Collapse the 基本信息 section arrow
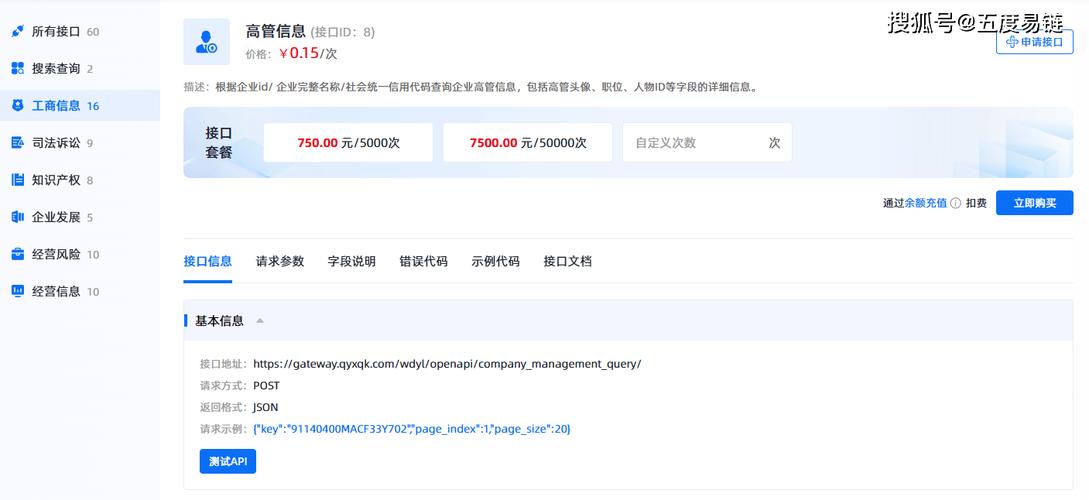 (260, 321)
